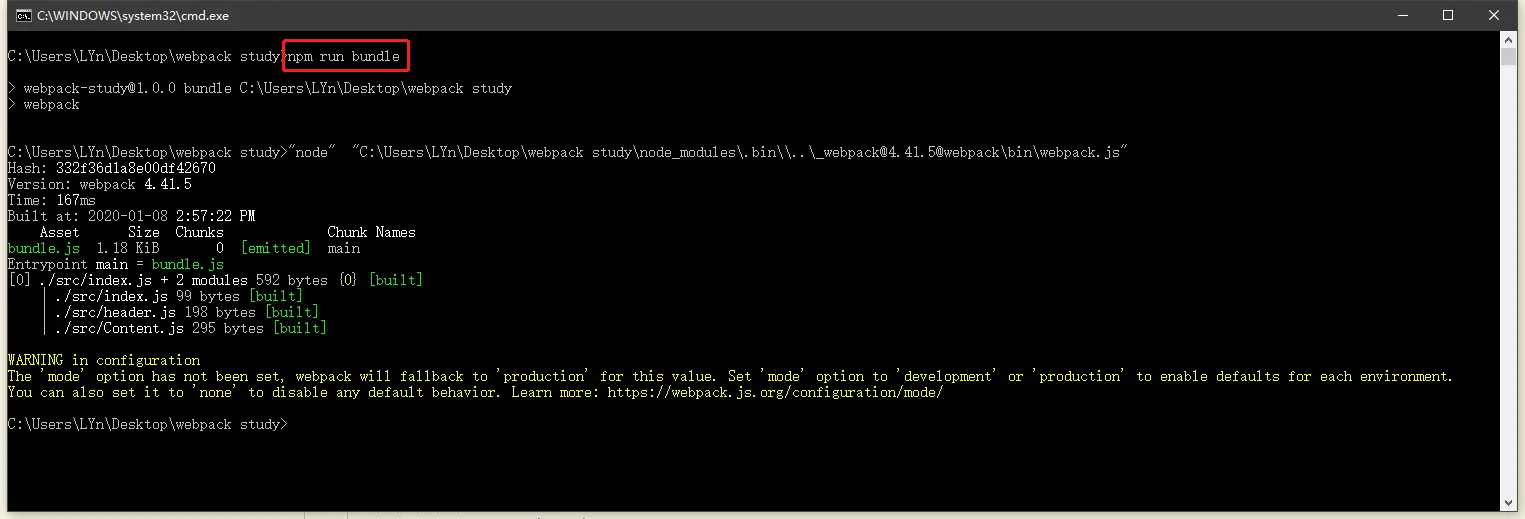Click the 'Built at: 2020-01-08' line
This screenshot has width=1525, height=519.
131,216
